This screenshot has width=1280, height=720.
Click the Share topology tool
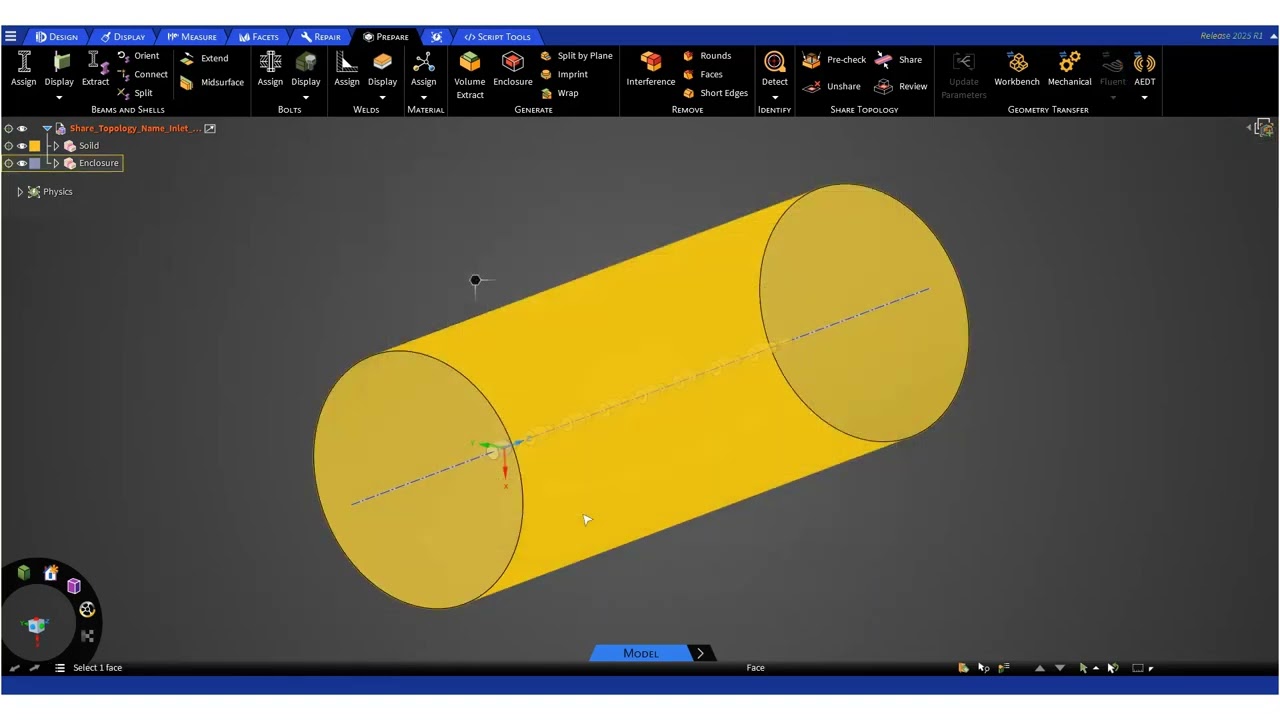point(898,60)
